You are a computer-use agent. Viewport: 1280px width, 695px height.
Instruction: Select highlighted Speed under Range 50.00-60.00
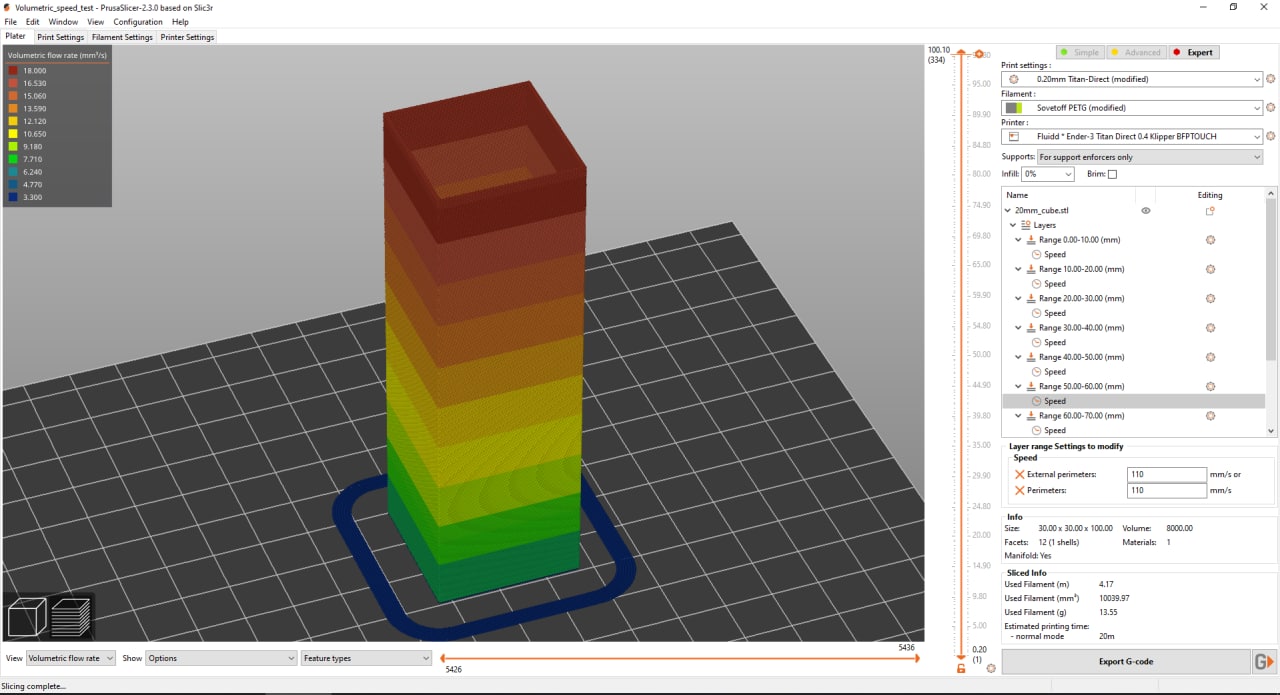pos(1055,401)
